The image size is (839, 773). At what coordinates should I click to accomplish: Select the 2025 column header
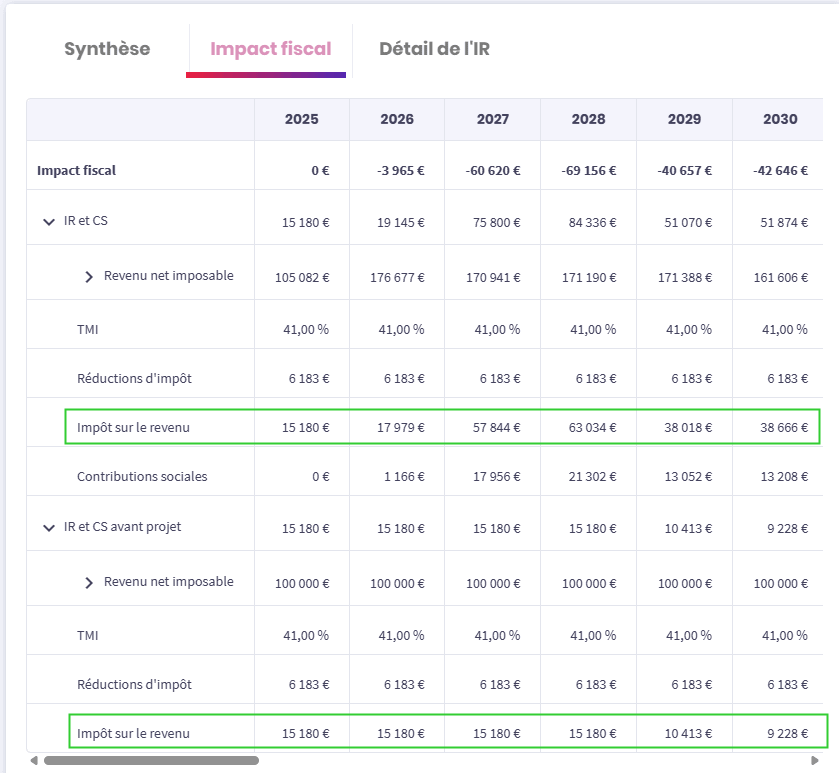tap(301, 119)
